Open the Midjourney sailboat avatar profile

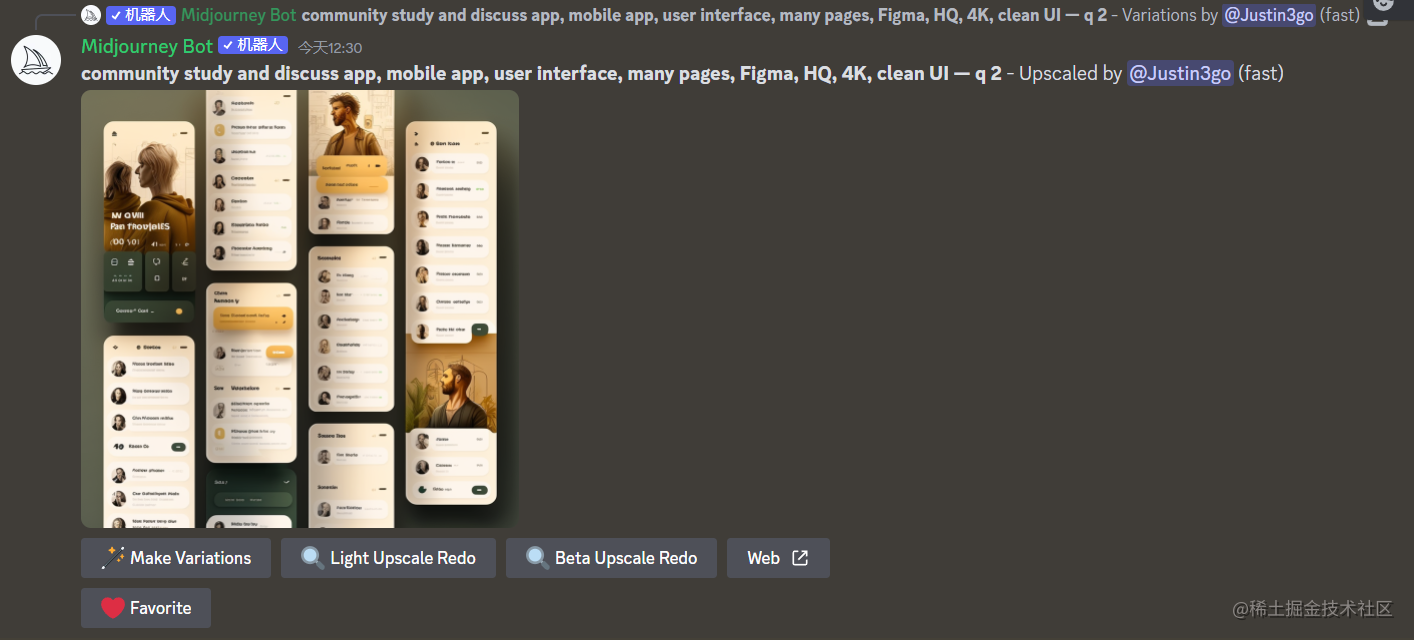click(36, 59)
